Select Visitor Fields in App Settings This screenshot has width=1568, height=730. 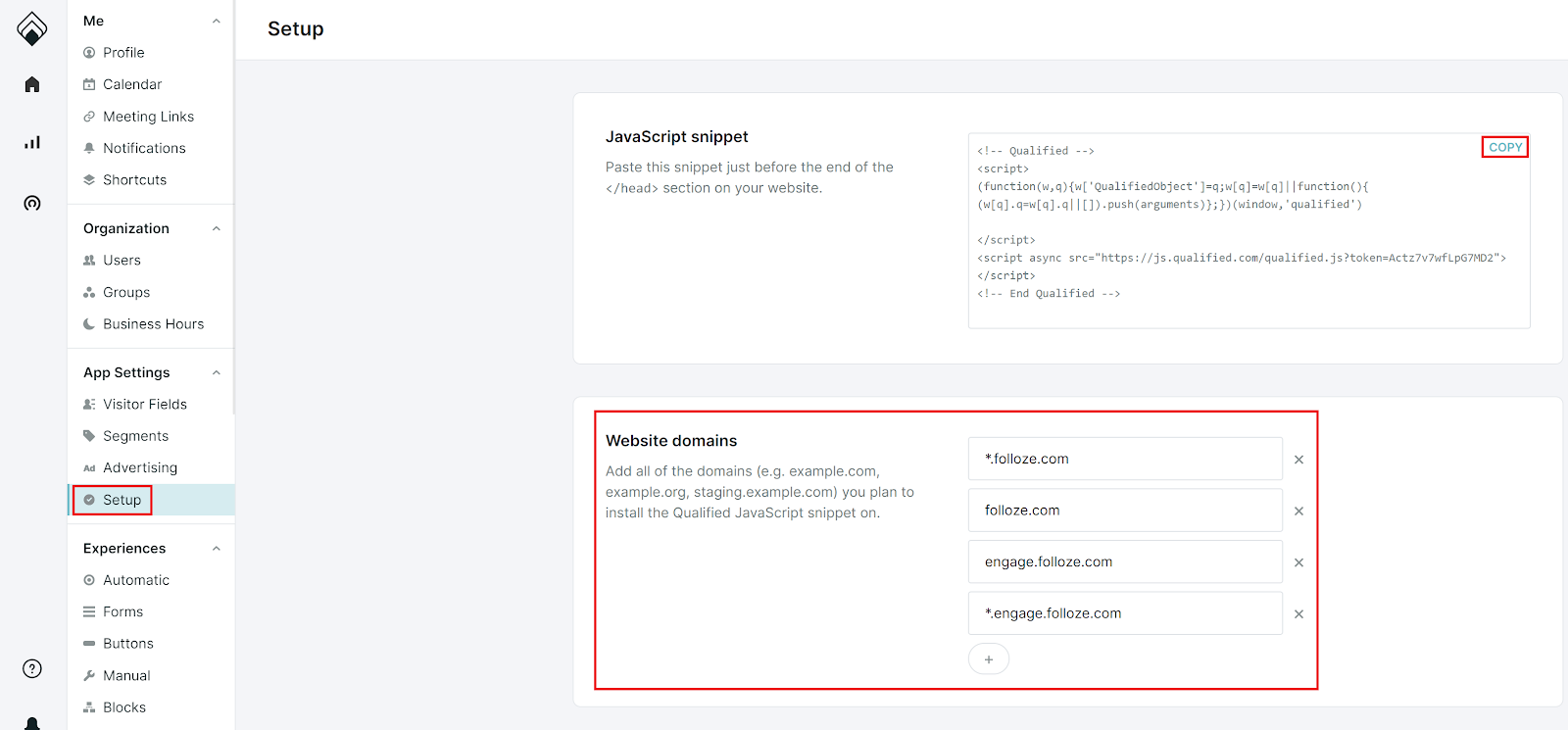tap(144, 405)
